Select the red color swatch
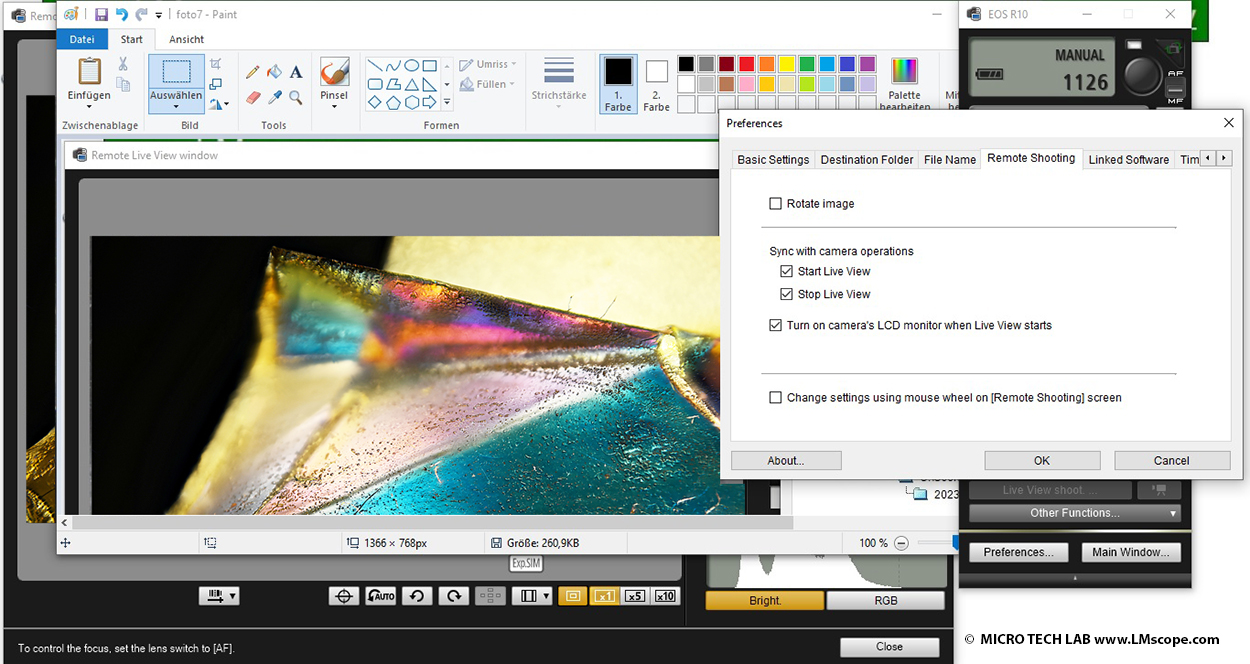The width and height of the screenshot is (1250, 664). tap(746, 64)
